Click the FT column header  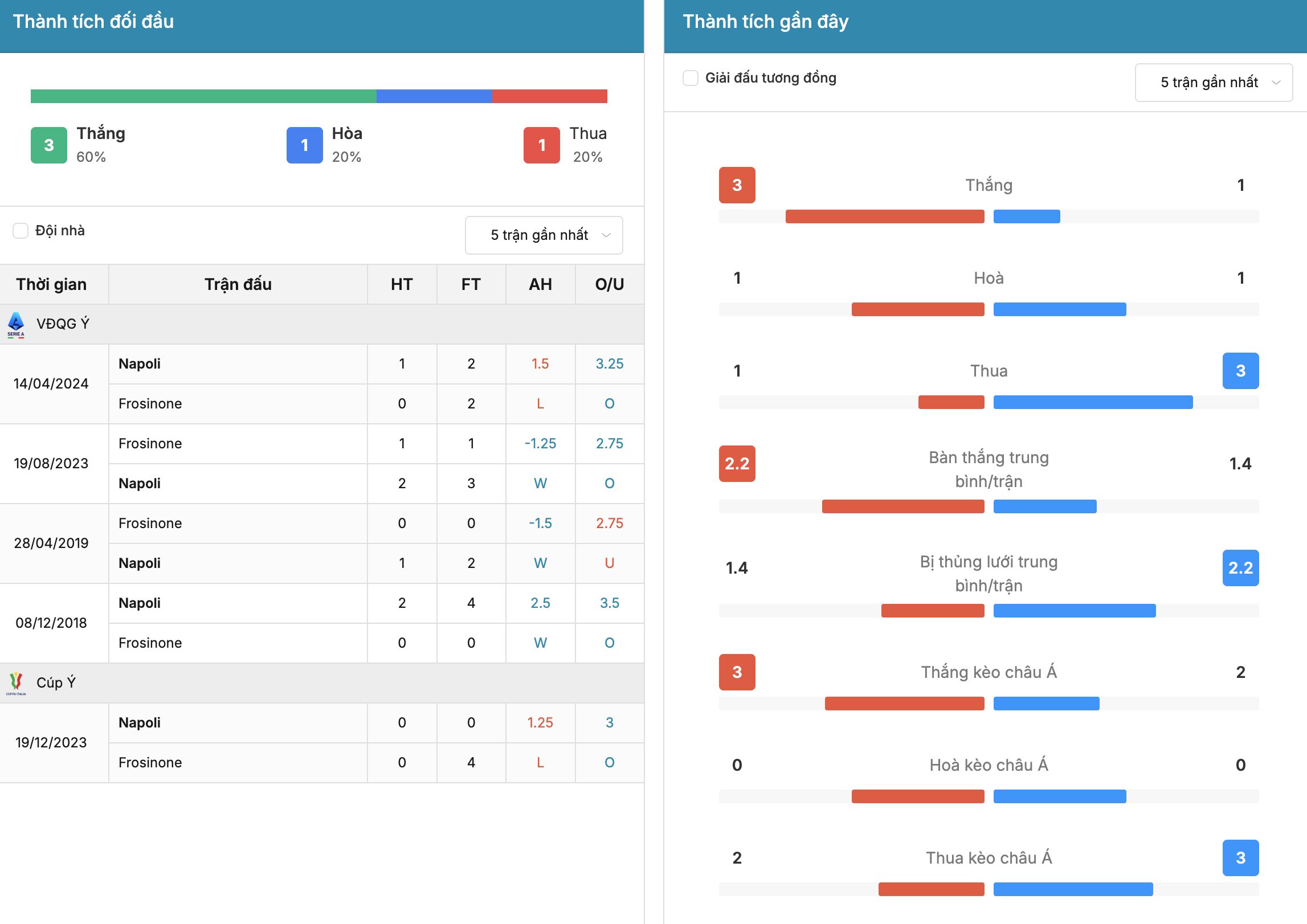pos(471,284)
